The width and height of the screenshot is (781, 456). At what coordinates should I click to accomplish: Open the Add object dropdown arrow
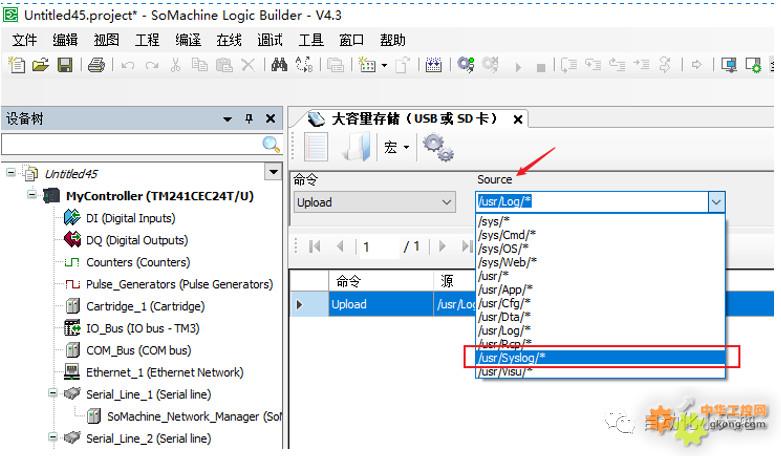384,65
